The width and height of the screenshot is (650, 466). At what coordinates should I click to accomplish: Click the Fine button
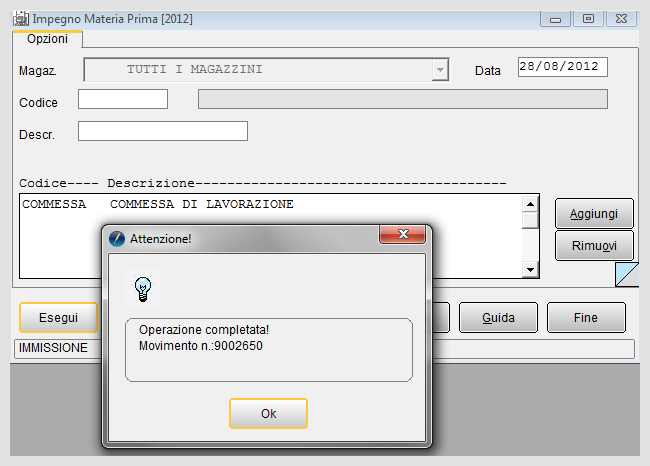[586, 318]
